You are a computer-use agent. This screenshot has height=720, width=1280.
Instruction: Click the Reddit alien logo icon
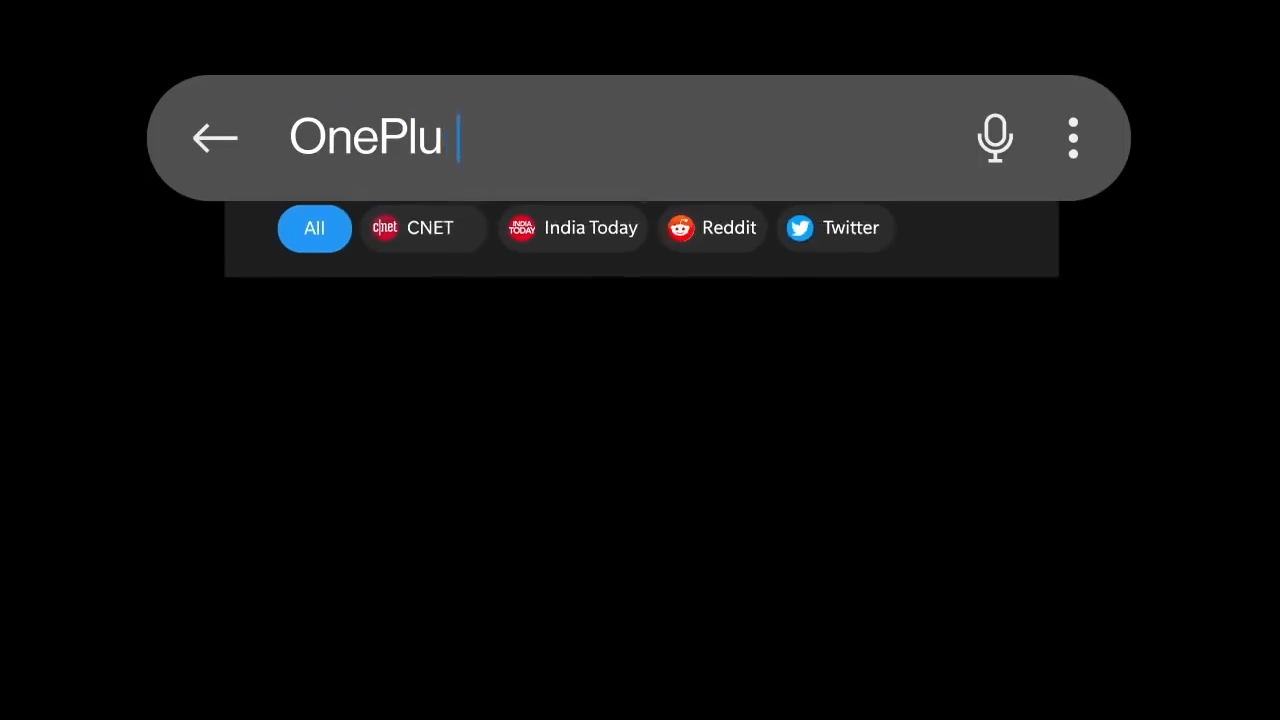click(x=681, y=228)
